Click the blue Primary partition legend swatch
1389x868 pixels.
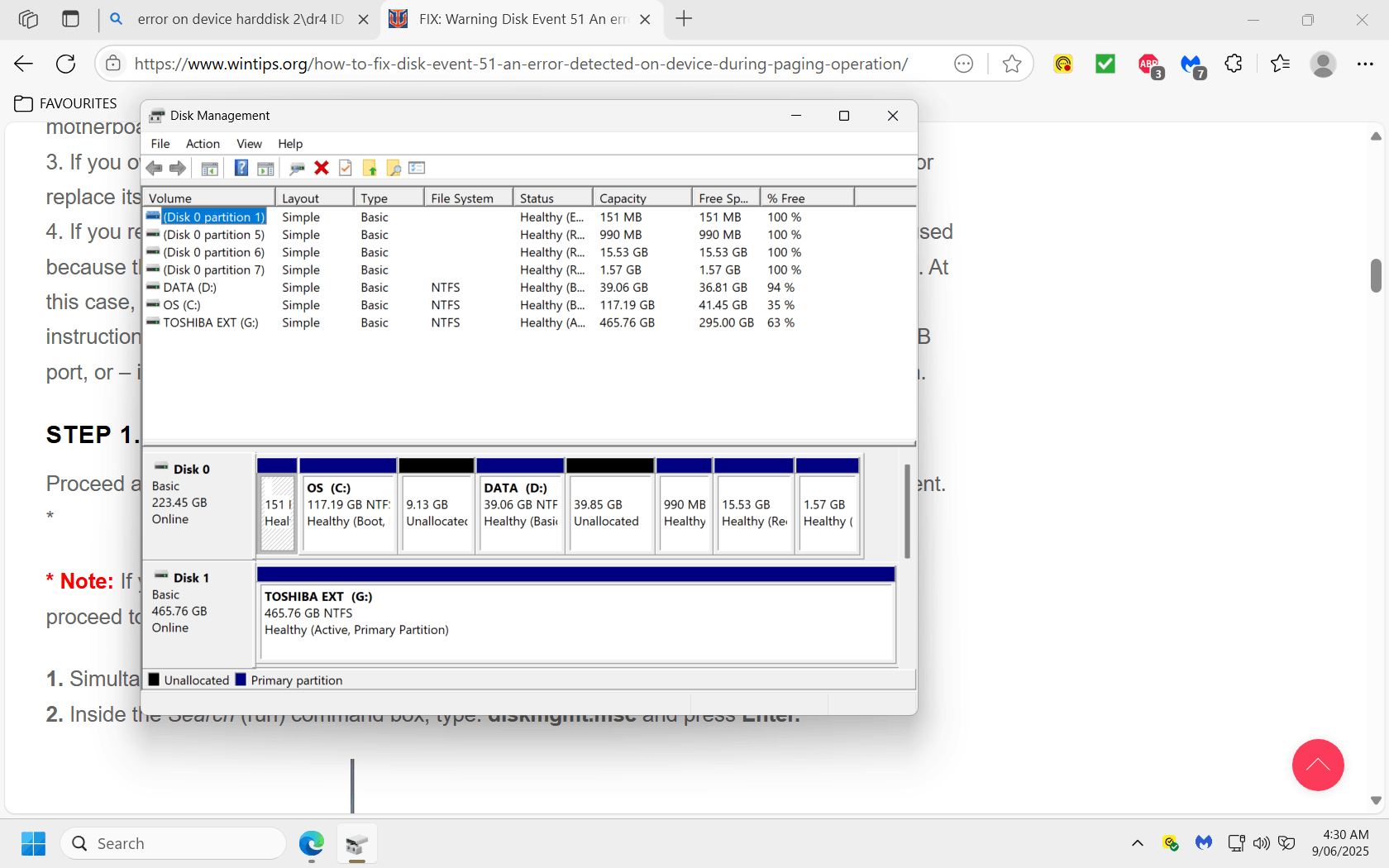click(241, 680)
